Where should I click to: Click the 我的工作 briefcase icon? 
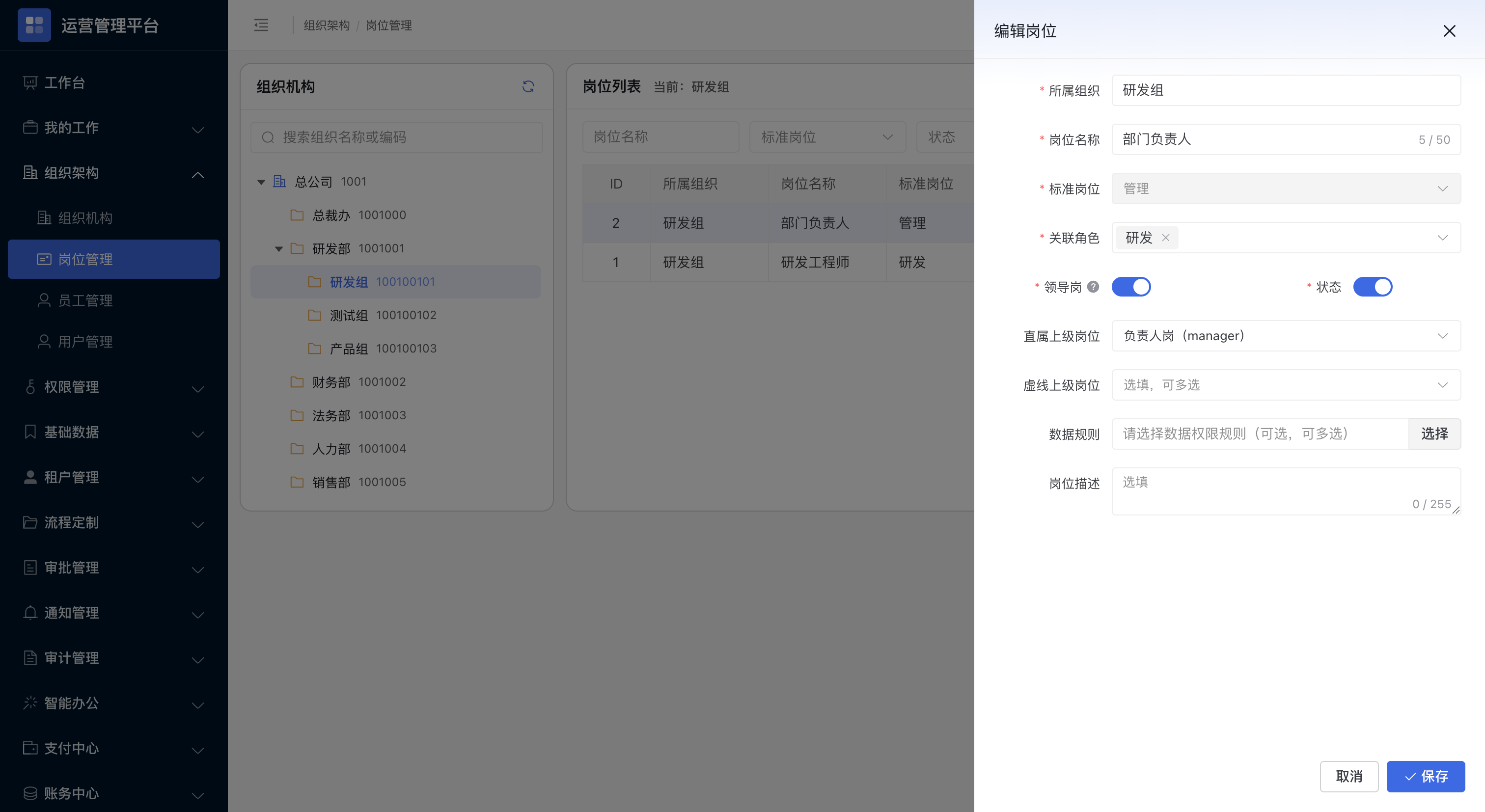pos(30,127)
